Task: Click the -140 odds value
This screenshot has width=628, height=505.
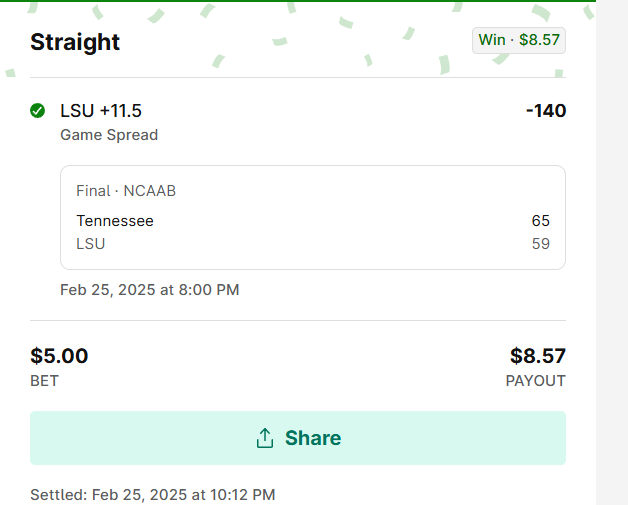Action: [x=546, y=110]
